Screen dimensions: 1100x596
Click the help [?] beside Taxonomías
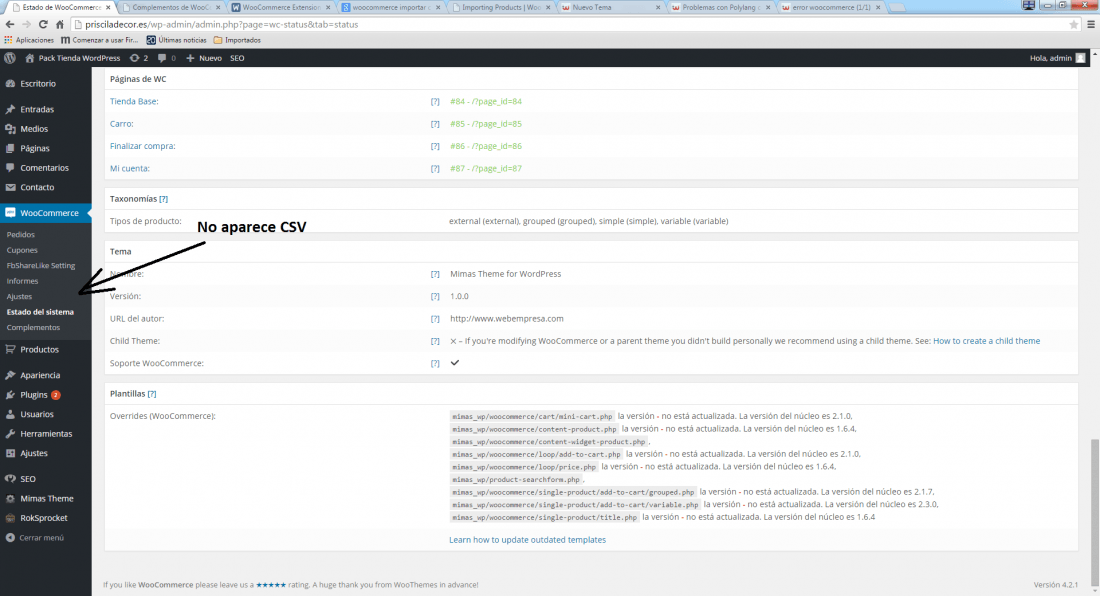pyautogui.click(x=163, y=199)
